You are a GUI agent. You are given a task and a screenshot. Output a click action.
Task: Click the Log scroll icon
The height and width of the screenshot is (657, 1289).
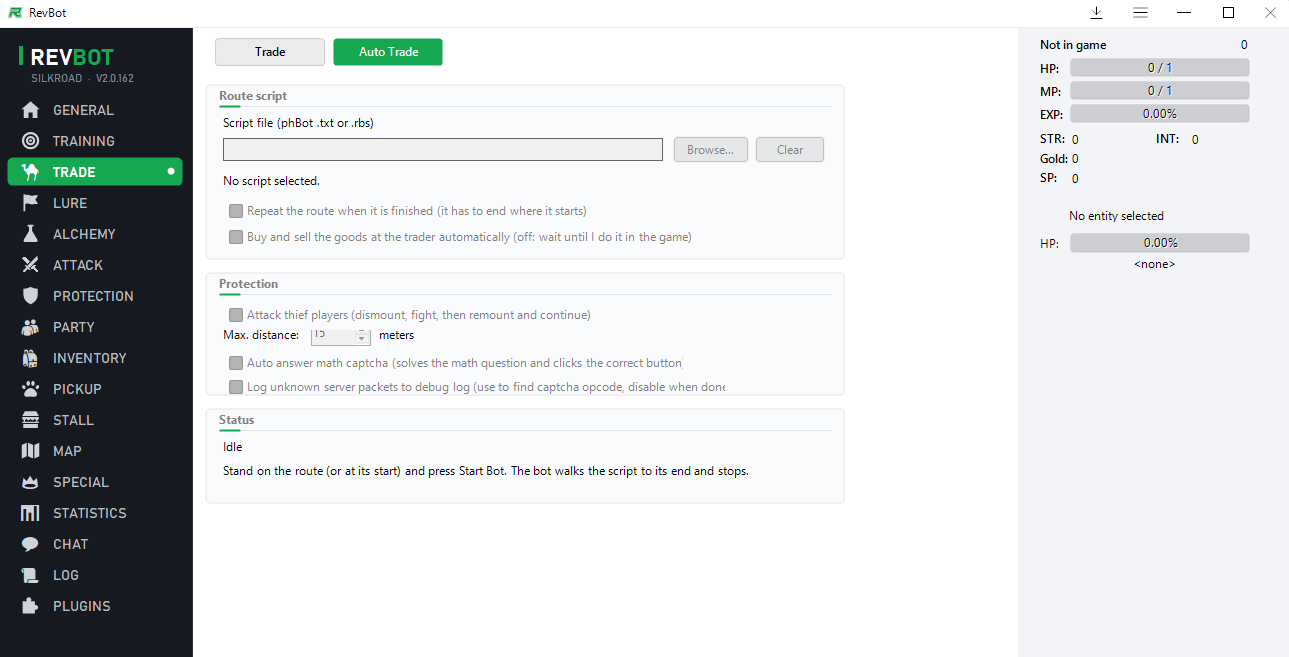(31, 575)
